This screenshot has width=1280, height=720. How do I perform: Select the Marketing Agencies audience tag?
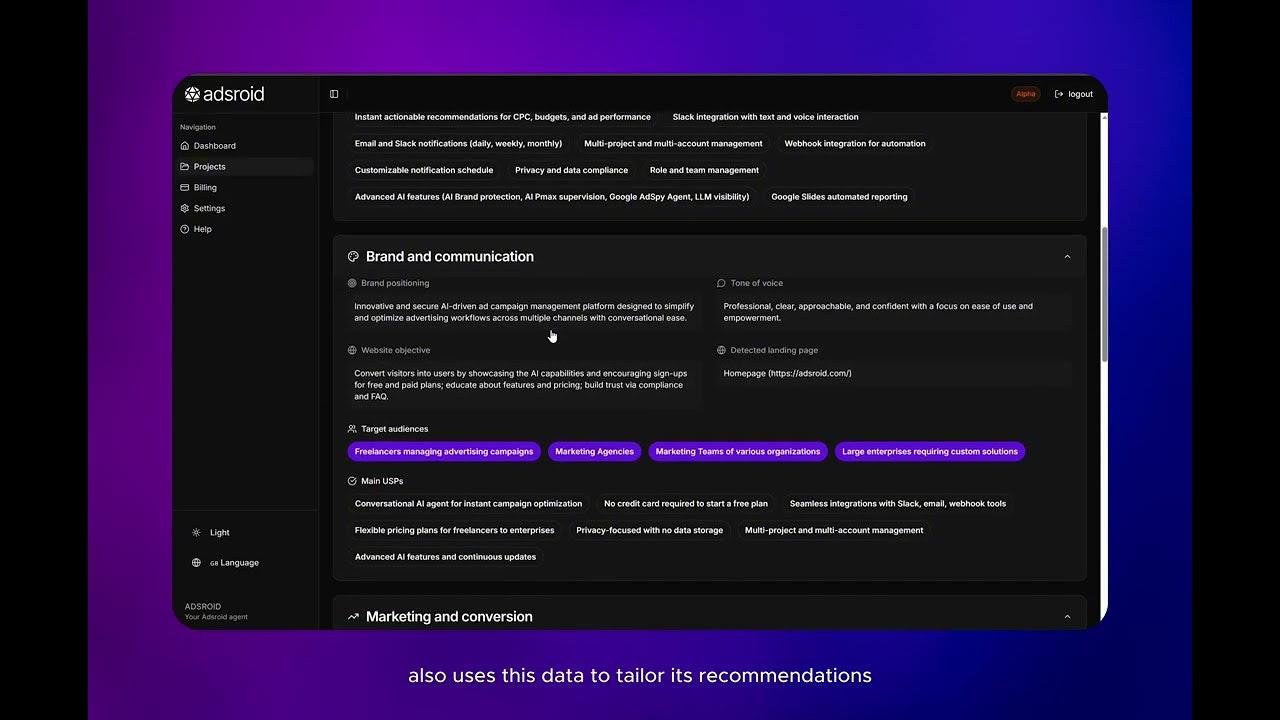[x=595, y=452]
